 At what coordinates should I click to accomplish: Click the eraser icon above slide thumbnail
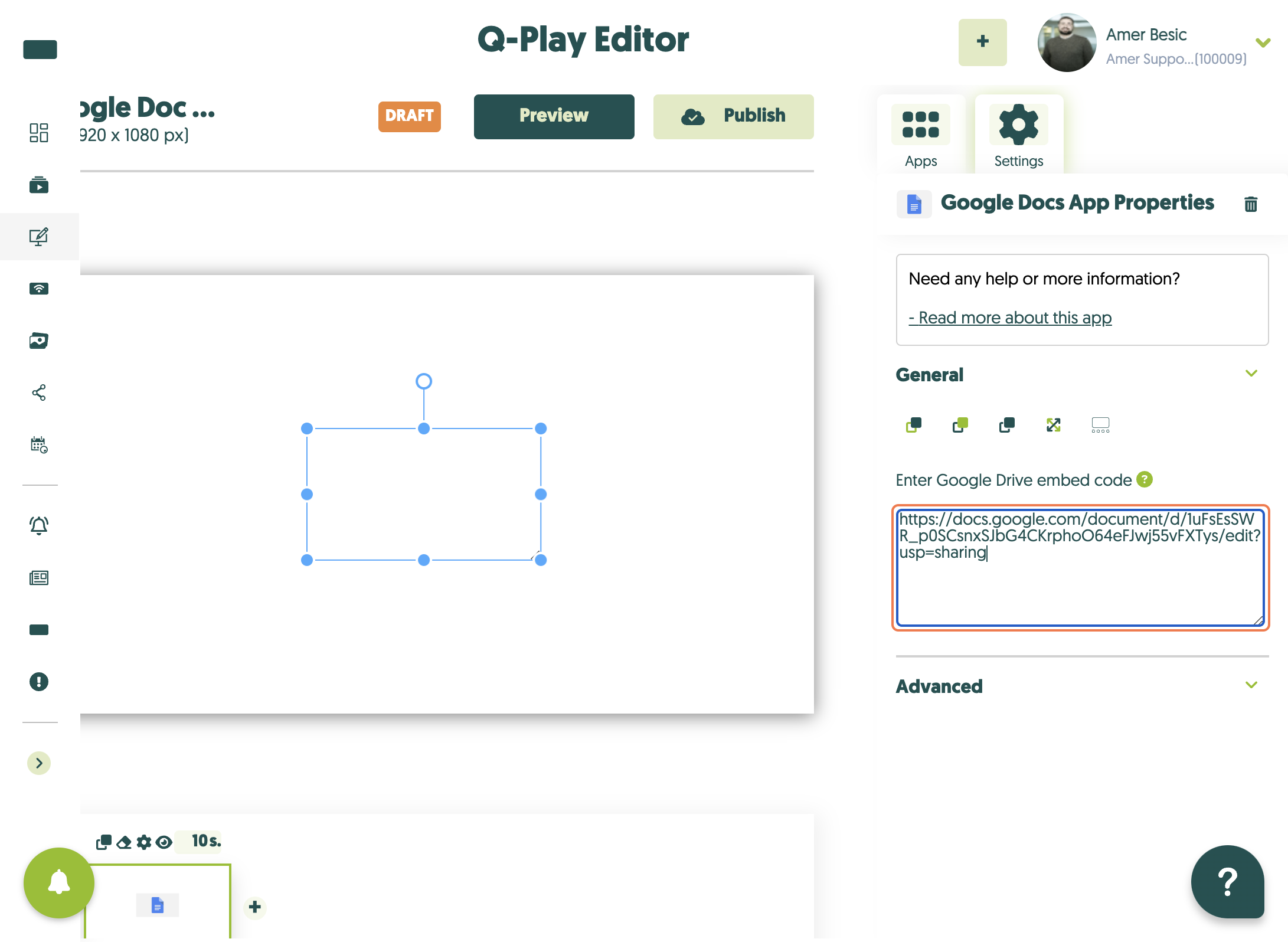coord(124,842)
